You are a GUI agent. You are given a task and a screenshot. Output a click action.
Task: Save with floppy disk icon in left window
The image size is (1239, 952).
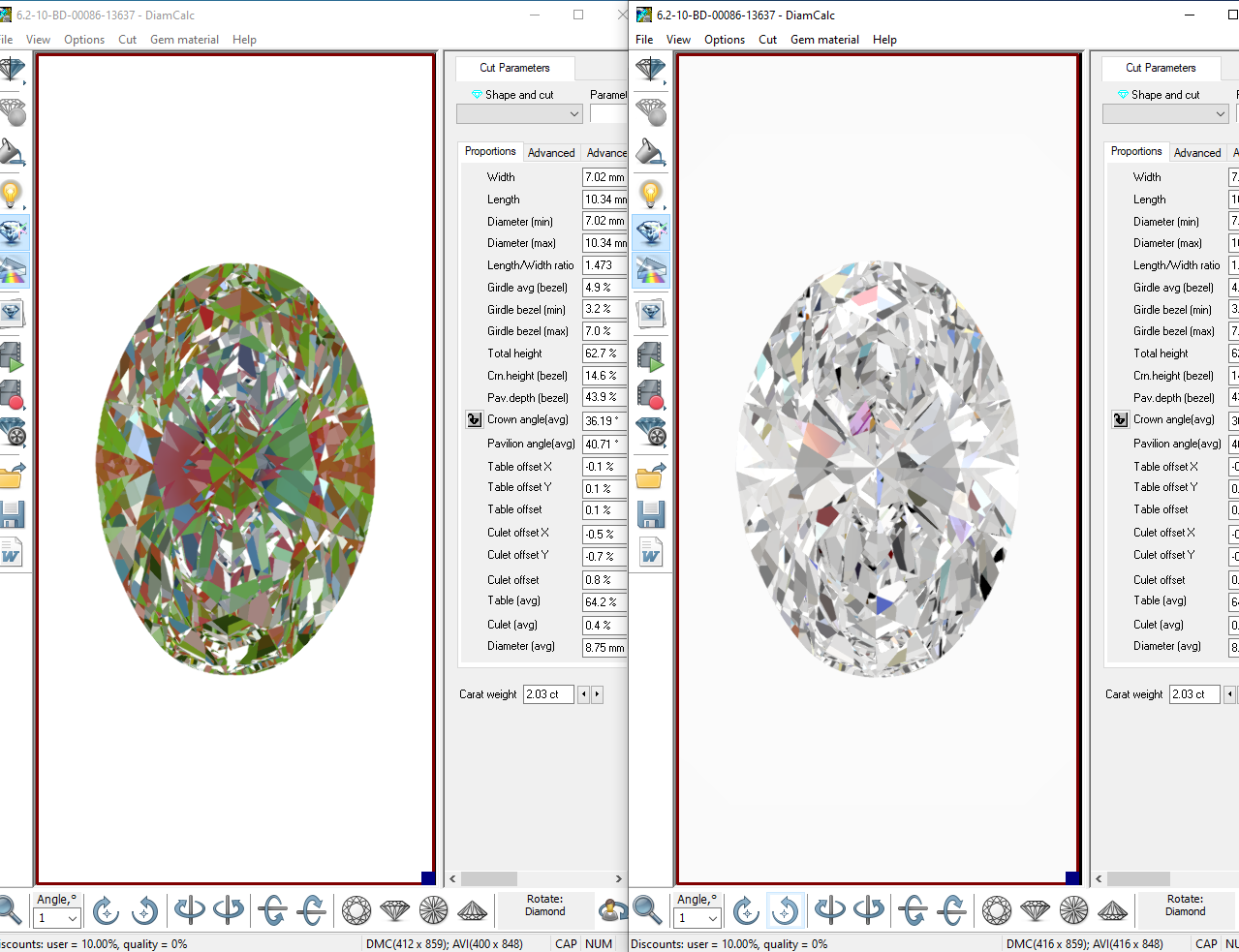pyautogui.click(x=12, y=514)
